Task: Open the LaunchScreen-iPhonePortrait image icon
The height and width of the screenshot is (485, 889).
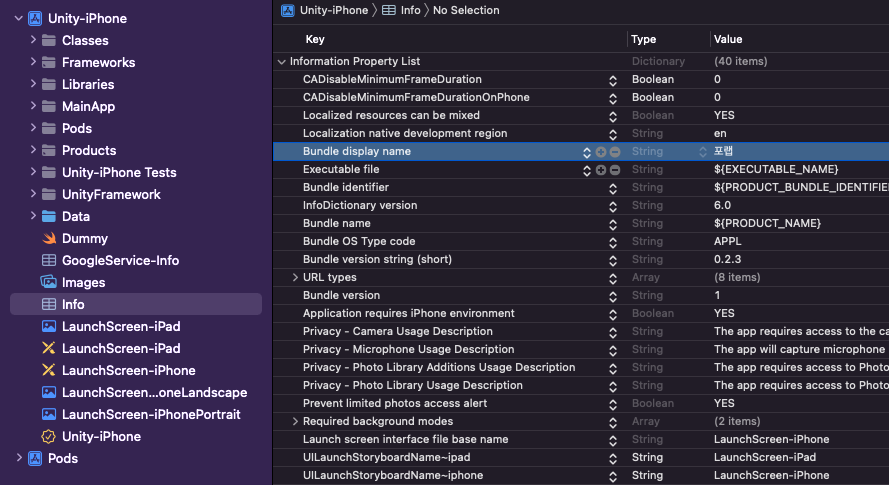Action: pyautogui.click(x=49, y=415)
